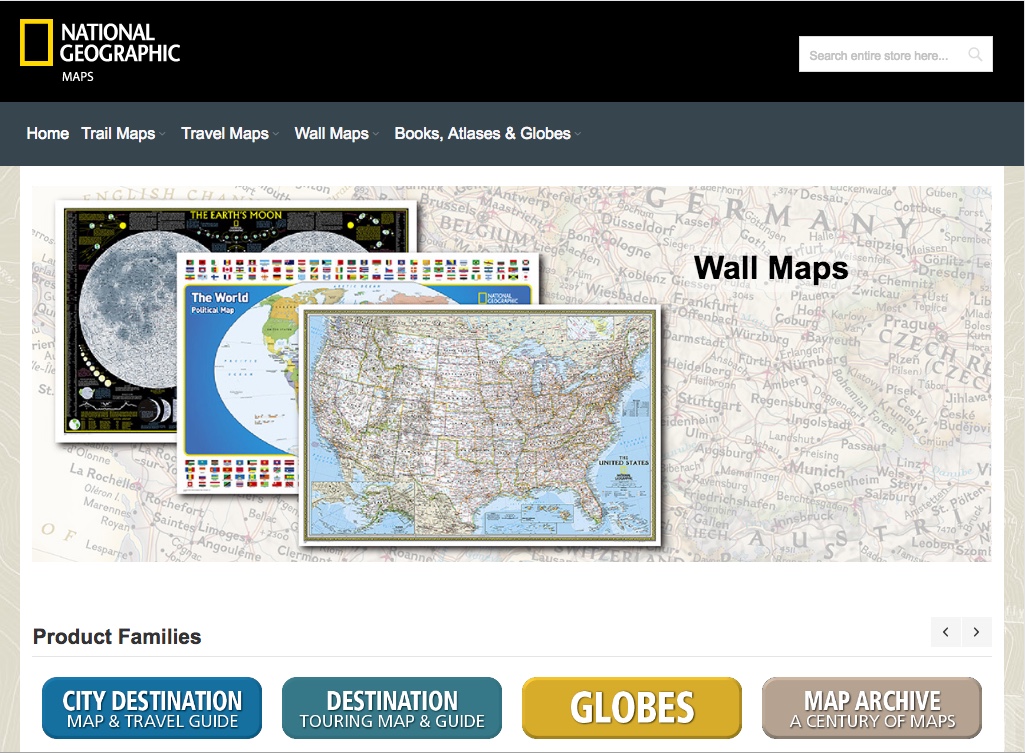
Task: Show previous product families
Action: coord(946,631)
